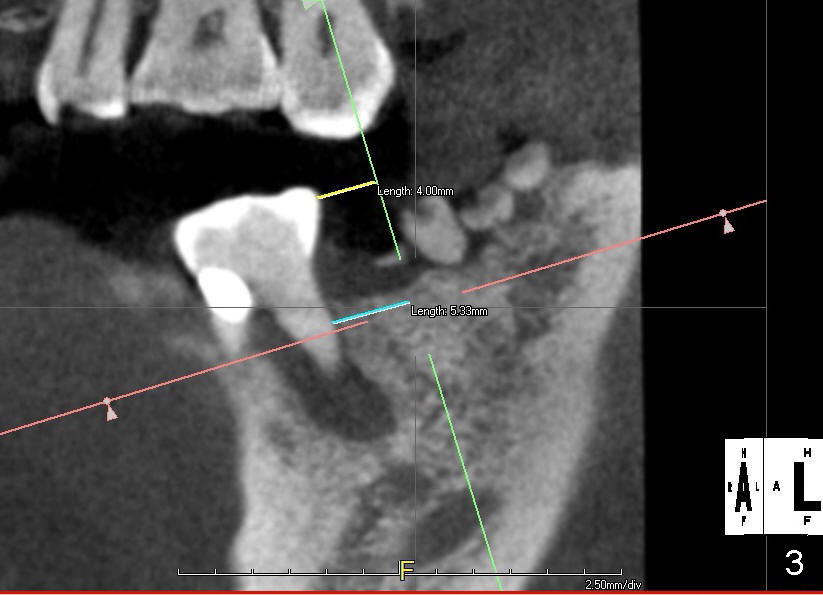Screen dimensions: 823x595
Task: Click the bottom ruler scale bar
Action: (300, 573)
